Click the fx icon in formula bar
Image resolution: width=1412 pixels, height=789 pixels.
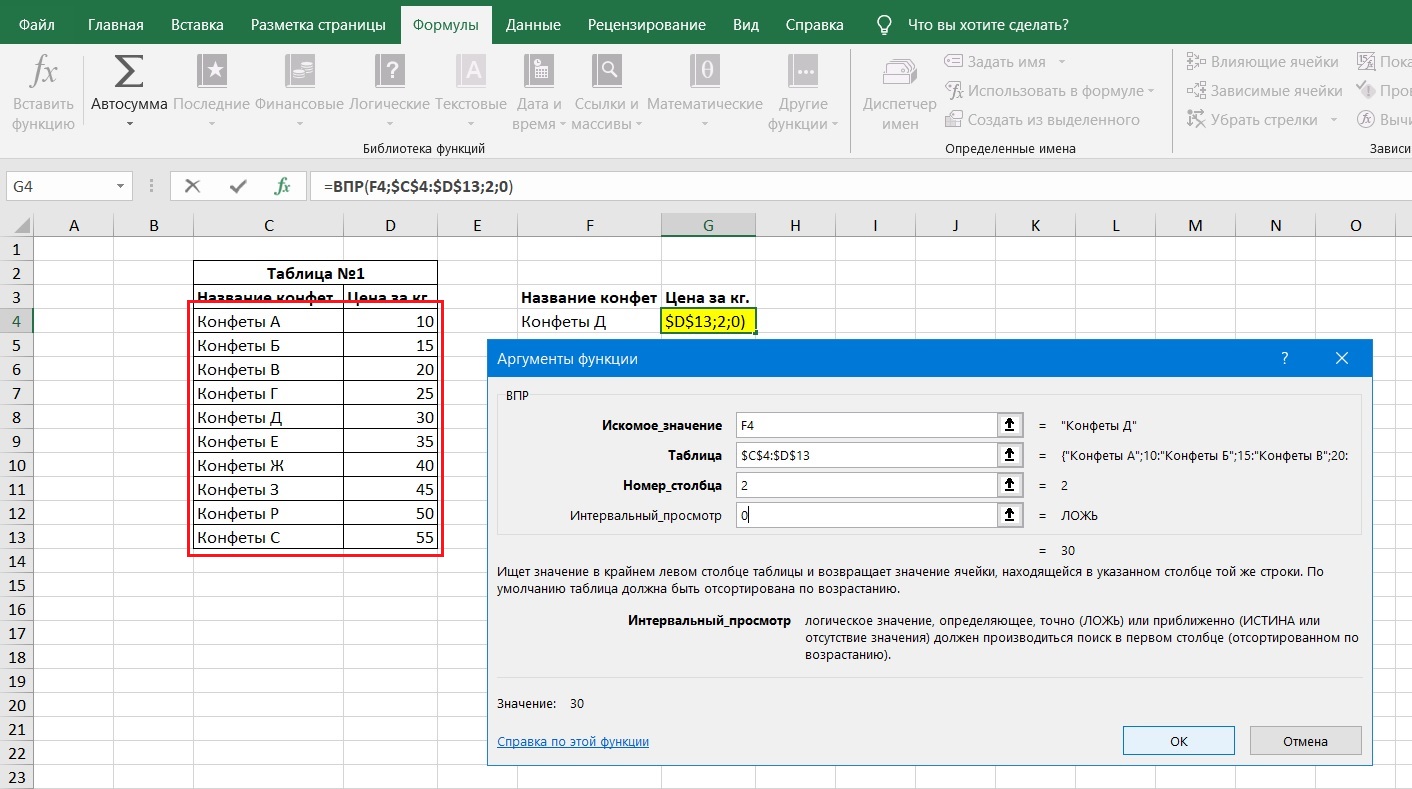[x=283, y=186]
